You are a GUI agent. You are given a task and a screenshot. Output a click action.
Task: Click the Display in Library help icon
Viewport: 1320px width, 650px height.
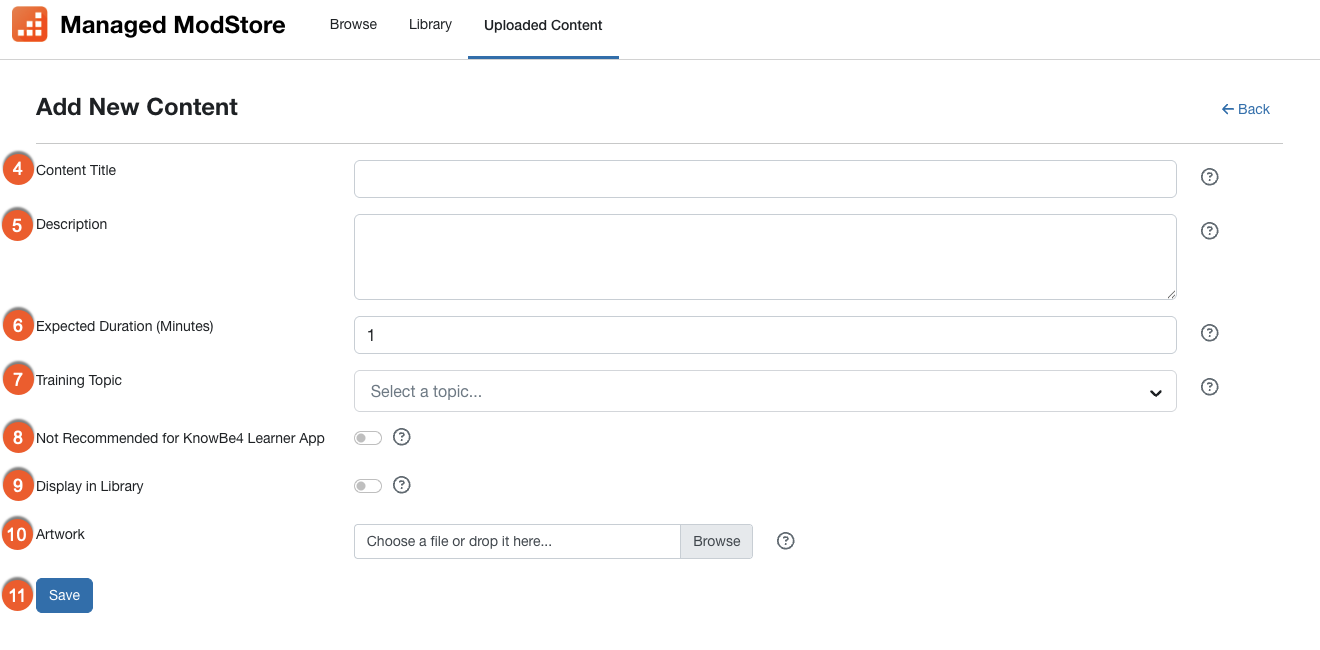pyautogui.click(x=401, y=485)
